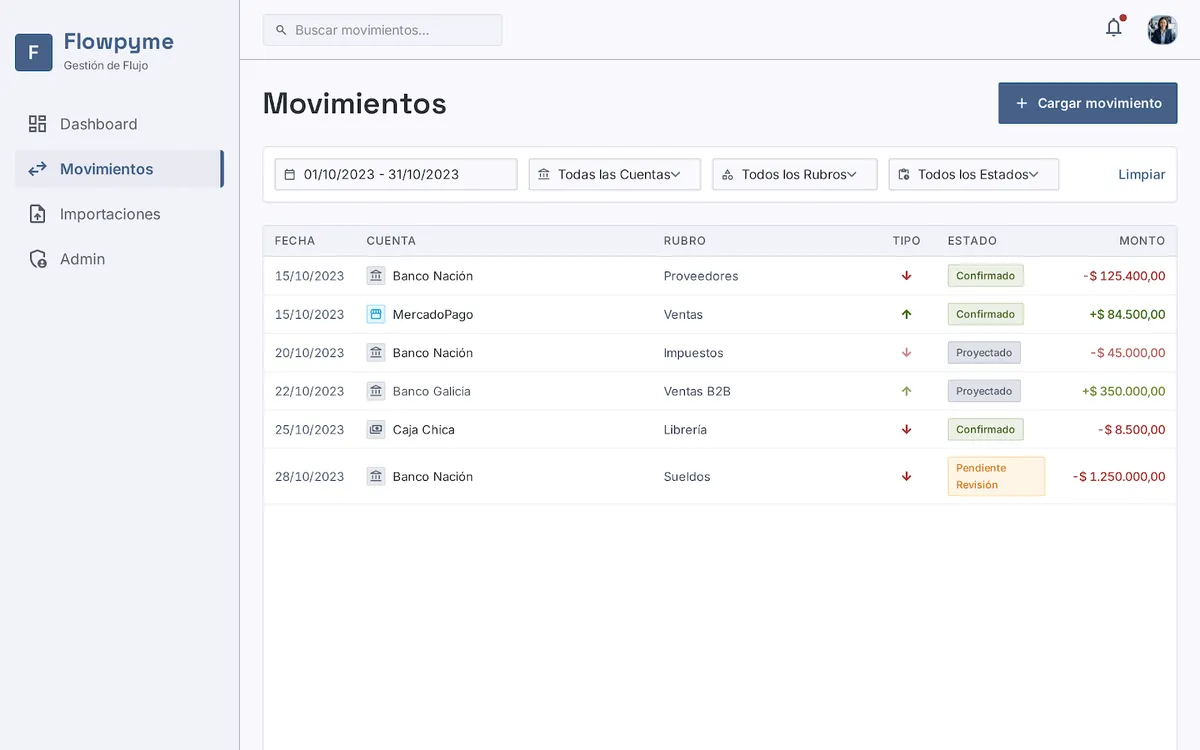Go to Dashboard in sidebar
This screenshot has width=1200, height=750.
click(119, 124)
